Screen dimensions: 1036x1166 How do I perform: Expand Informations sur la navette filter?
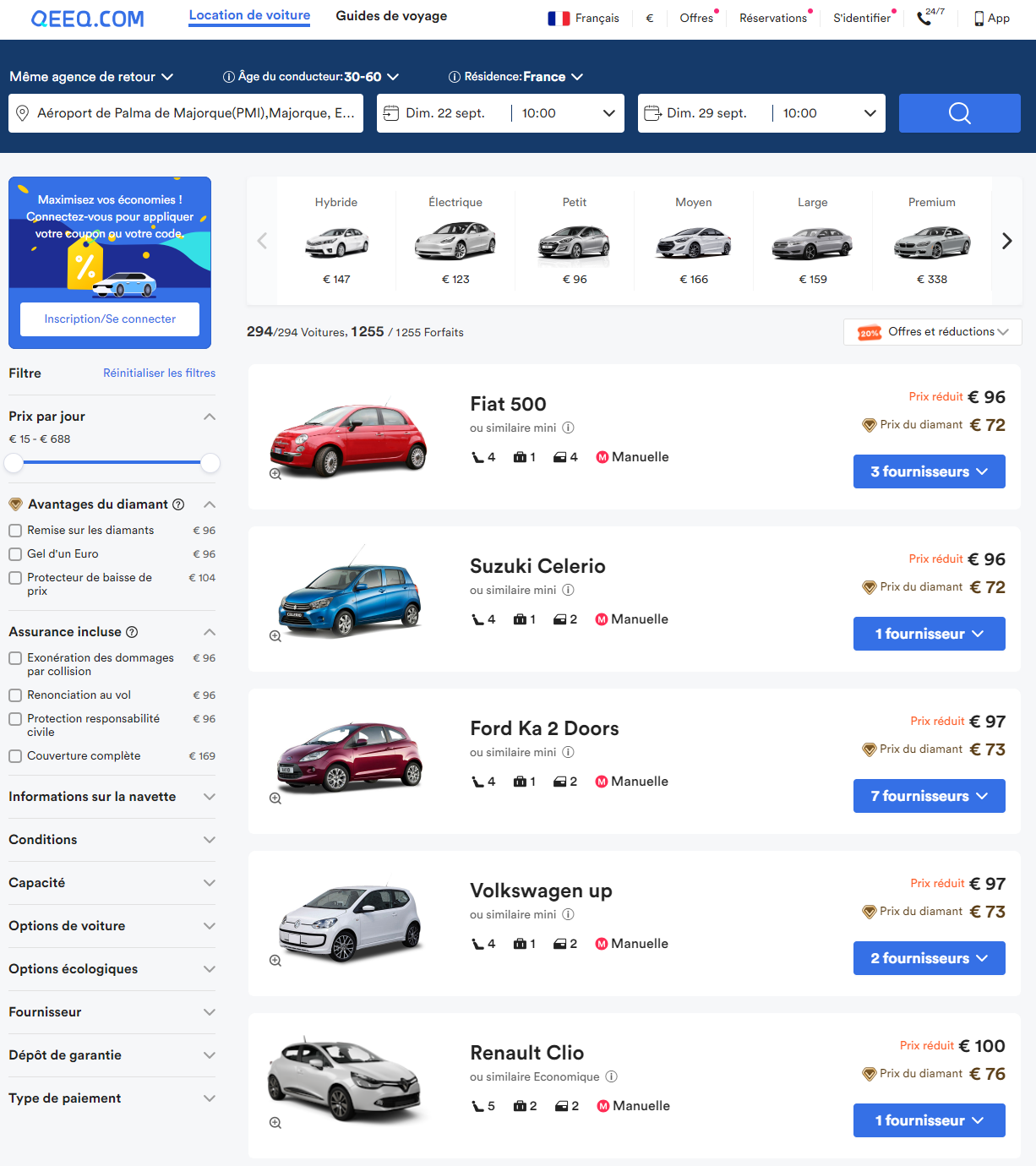coord(112,797)
